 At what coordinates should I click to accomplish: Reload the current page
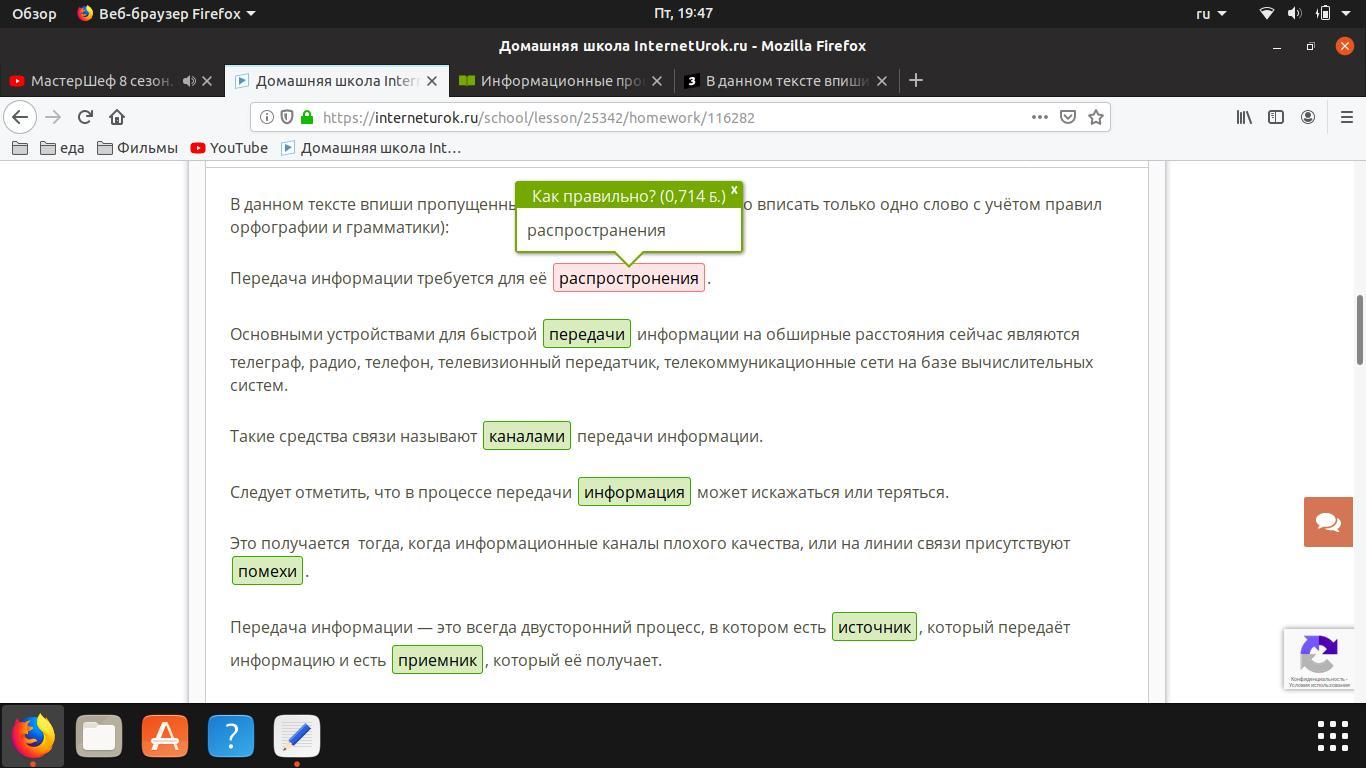coord(85,117)
